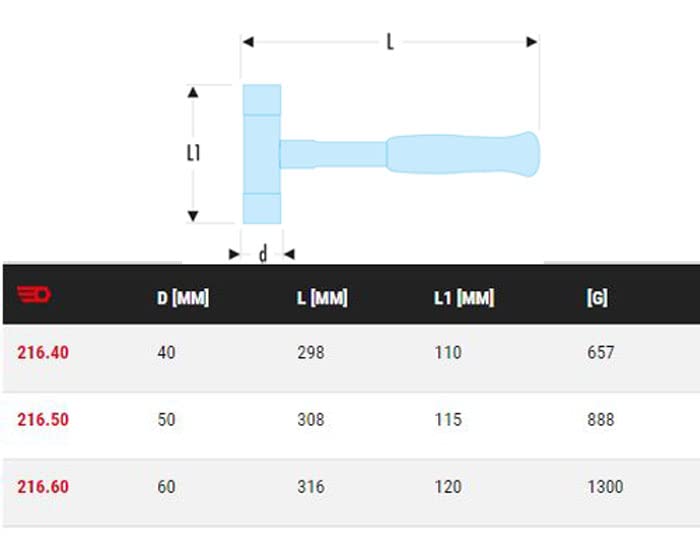Open product reference 216.40
The height and width of the screenshot is (560, 700).
click(43, 352)
